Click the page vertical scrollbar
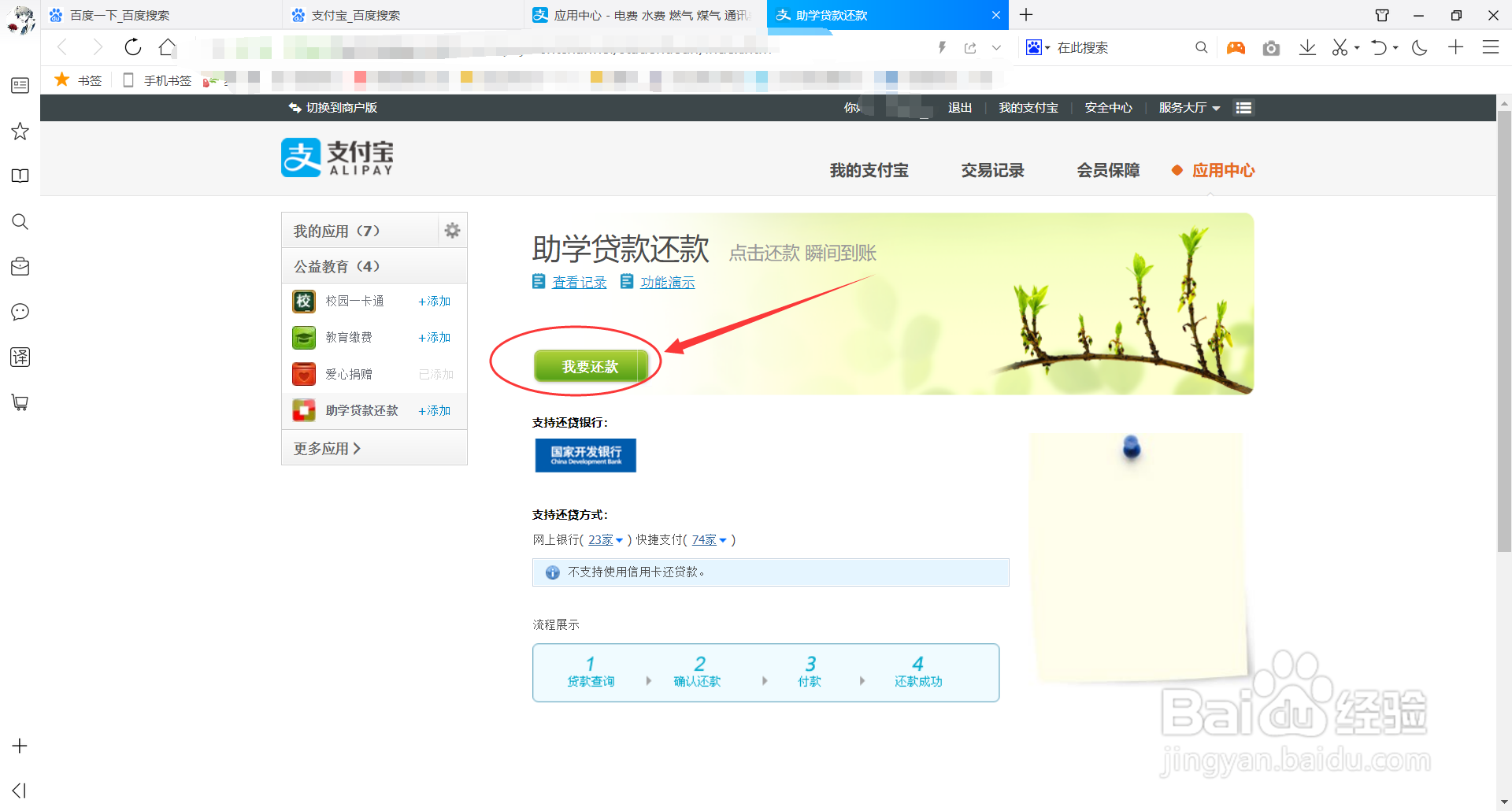The image size is (1512, 811). pos(1504,331)
